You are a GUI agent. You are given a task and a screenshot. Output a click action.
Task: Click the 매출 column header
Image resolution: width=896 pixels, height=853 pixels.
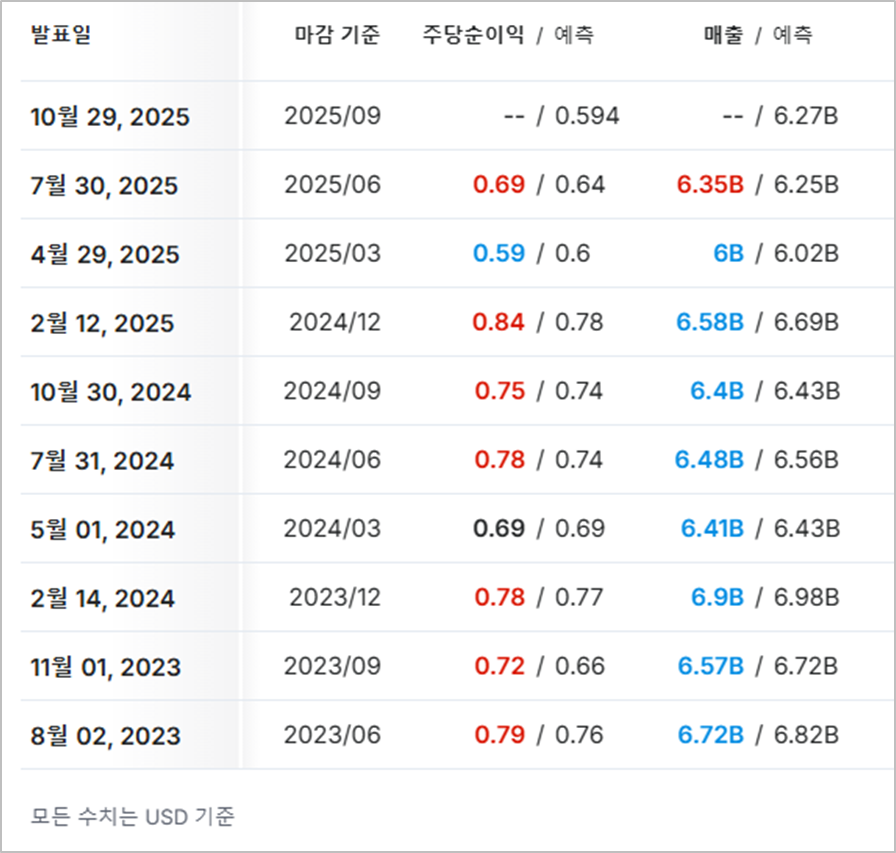tap(723, 34)
